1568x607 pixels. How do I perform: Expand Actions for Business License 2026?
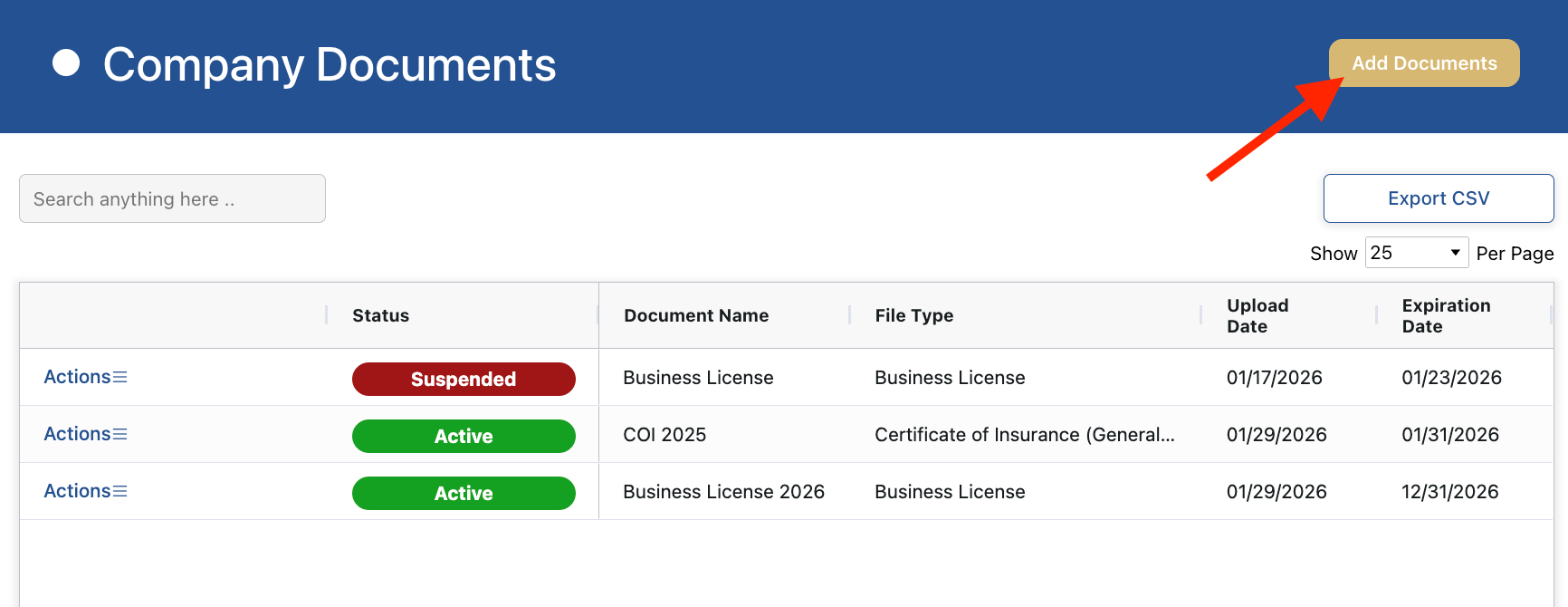point(78,491)
